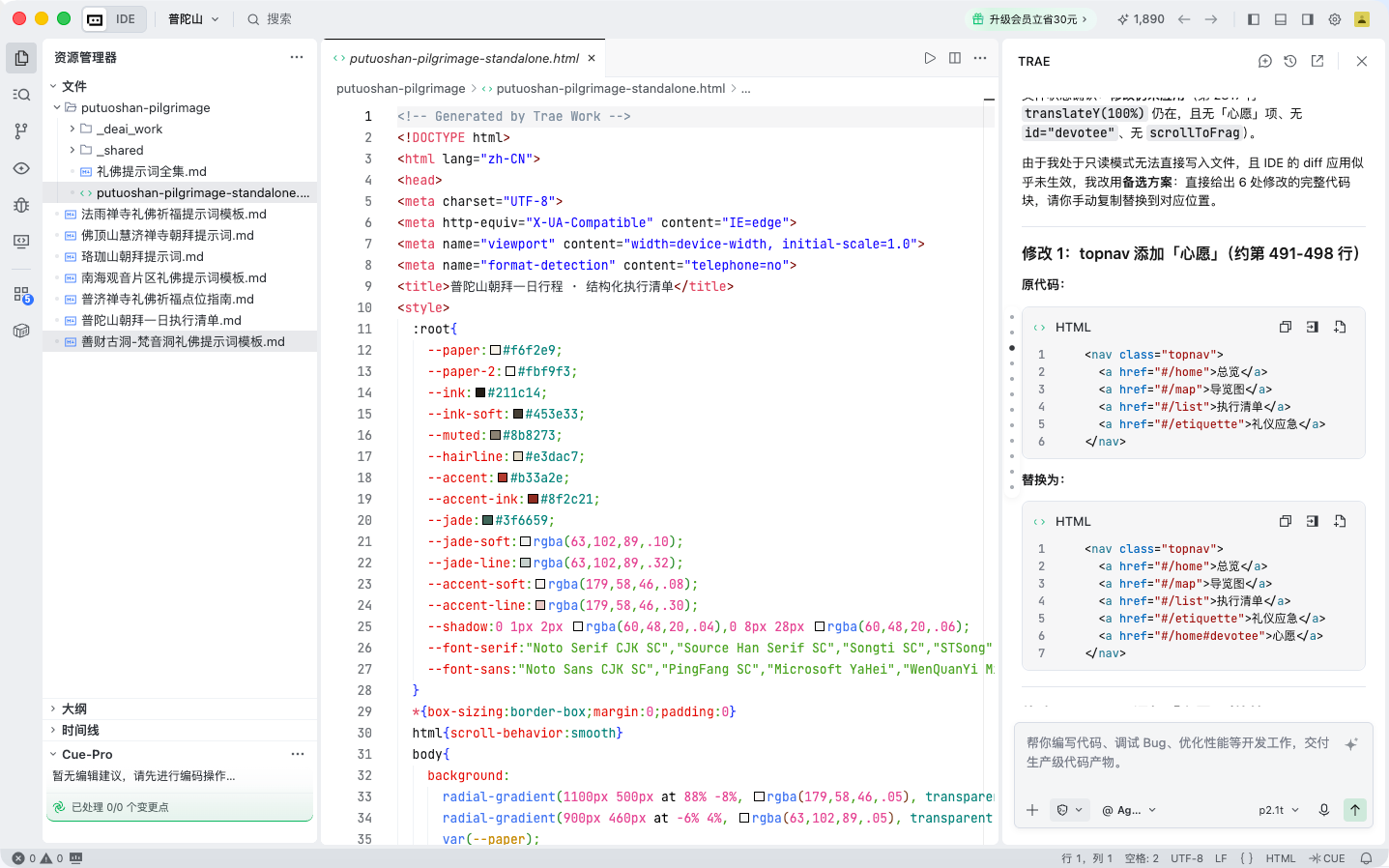Viewport: 1389px width, 868px height.
Task: Copy the first HTML code block
Action: (x=1286, y=327)
